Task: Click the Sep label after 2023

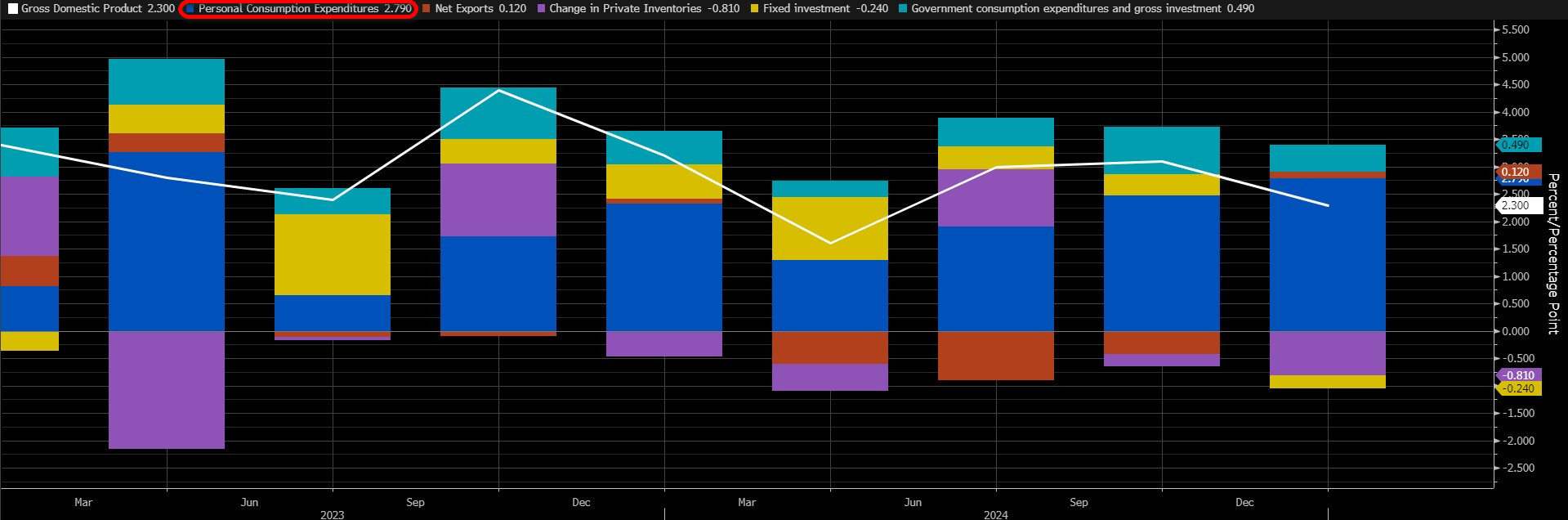Action: point(415,502)
